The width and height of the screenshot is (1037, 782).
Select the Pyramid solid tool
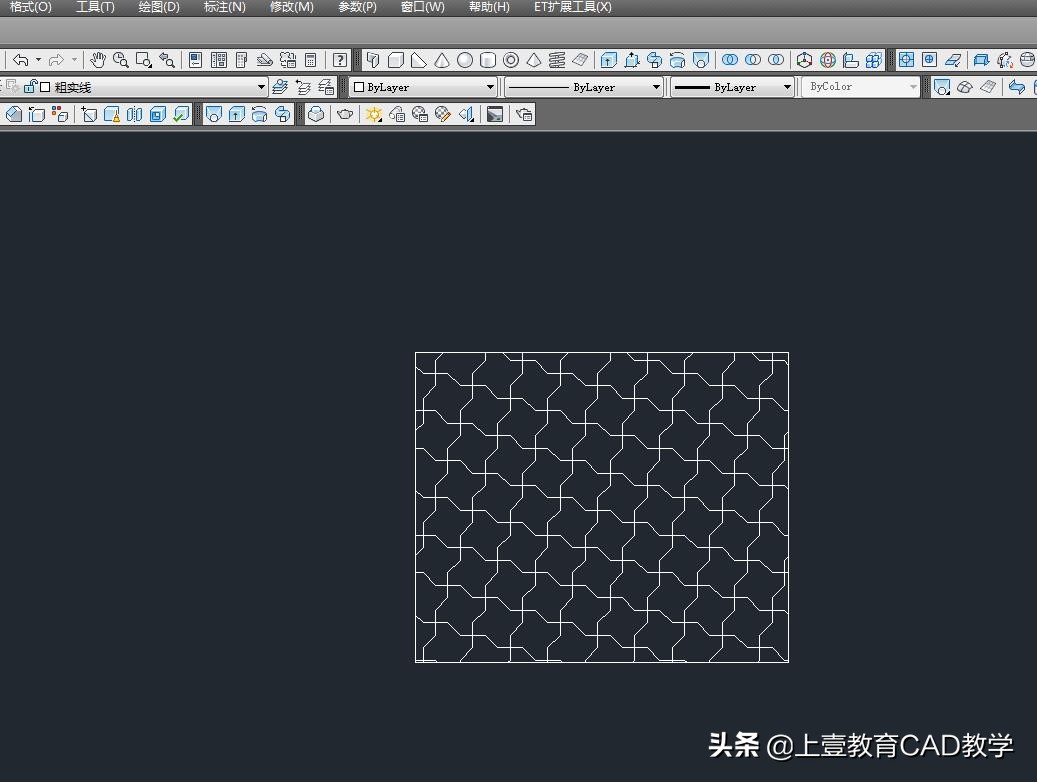[534, 60]
